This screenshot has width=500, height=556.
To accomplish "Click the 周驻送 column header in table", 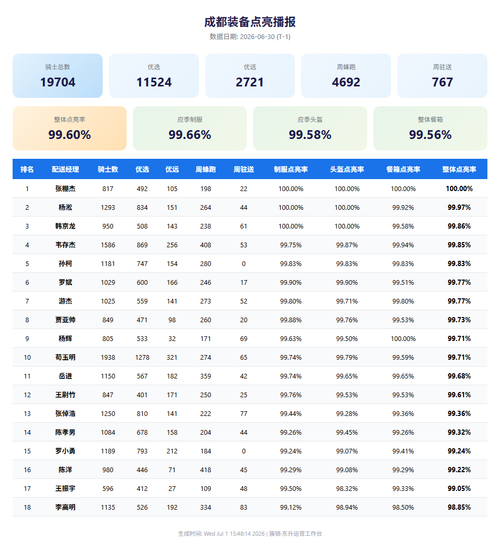I will click(x=244, y=169).
